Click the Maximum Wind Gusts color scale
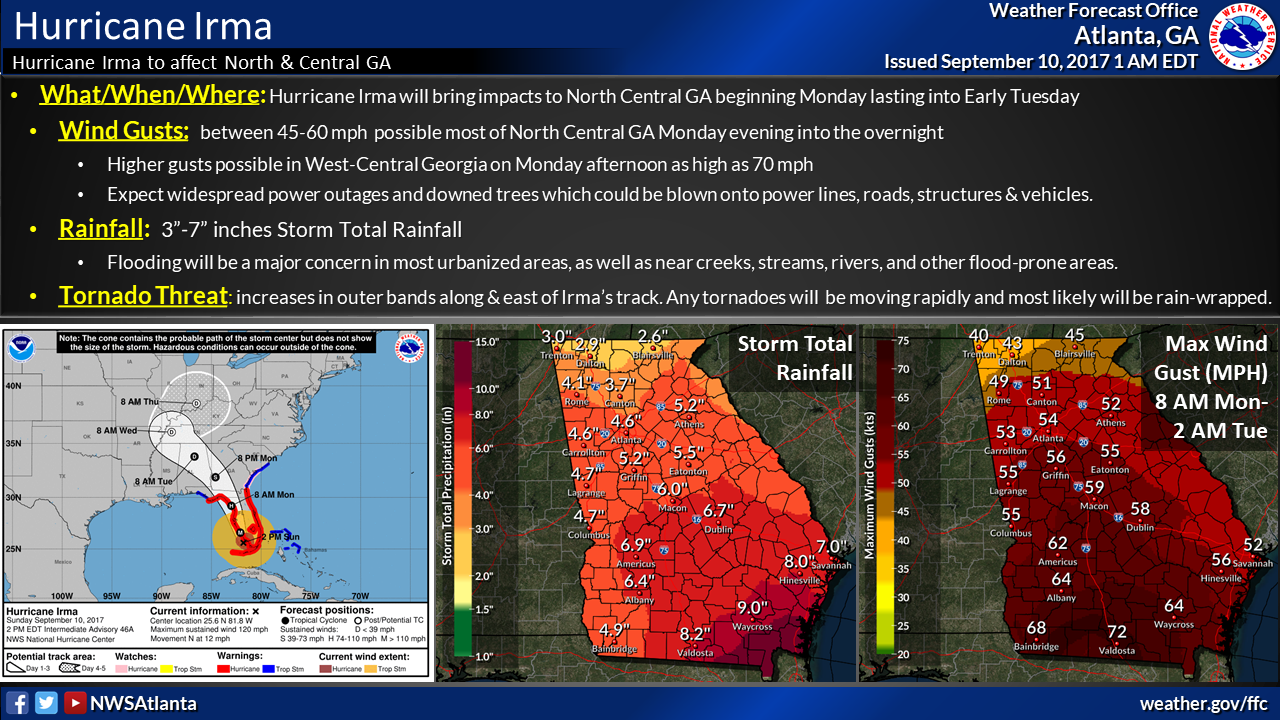Image resolution: width=1280 pixels, height=720 pixels. tap(885, 498)
